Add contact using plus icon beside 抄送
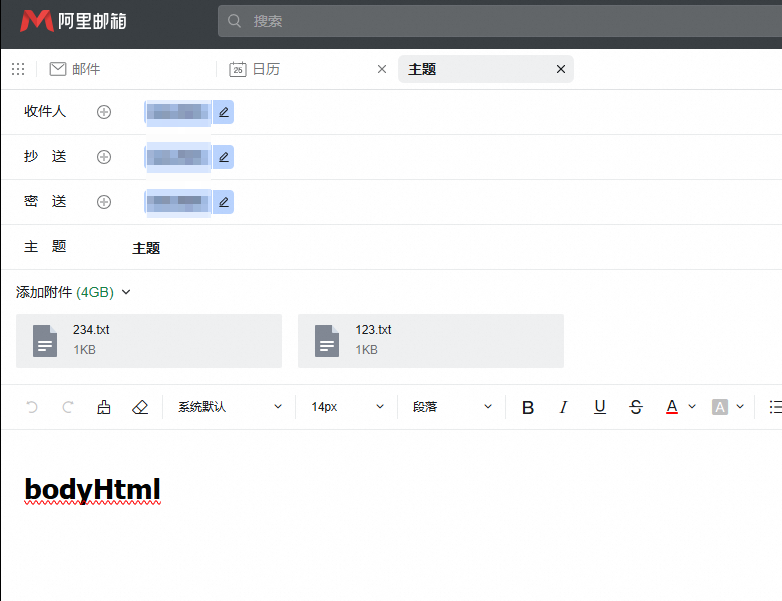Viewport: 782px width, 601px height. click(104, 157)
